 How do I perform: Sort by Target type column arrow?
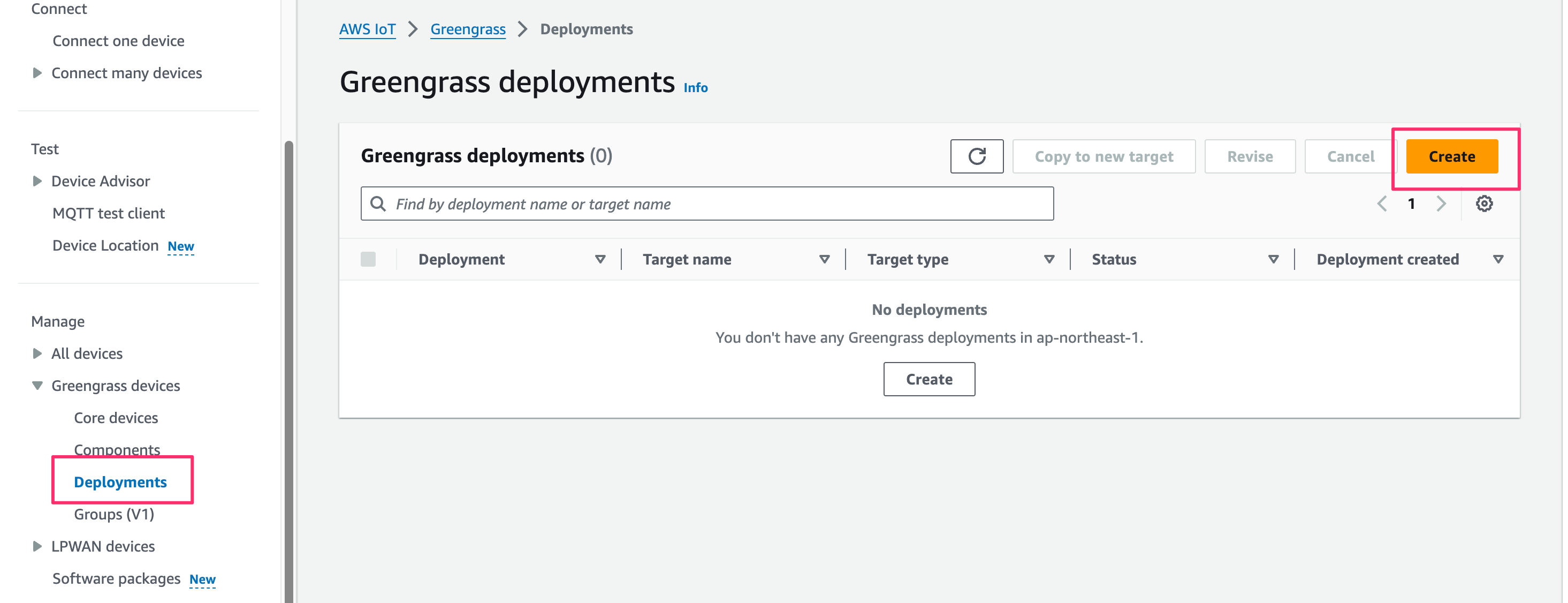pos(1049,260)
